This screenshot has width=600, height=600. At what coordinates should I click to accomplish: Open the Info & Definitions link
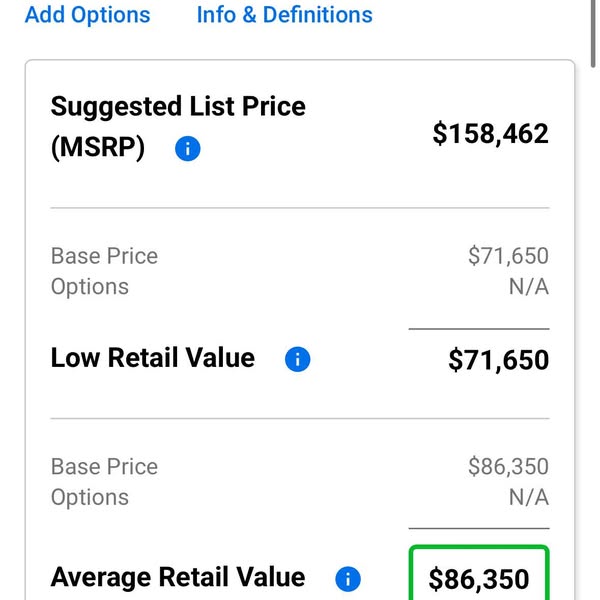284,15
